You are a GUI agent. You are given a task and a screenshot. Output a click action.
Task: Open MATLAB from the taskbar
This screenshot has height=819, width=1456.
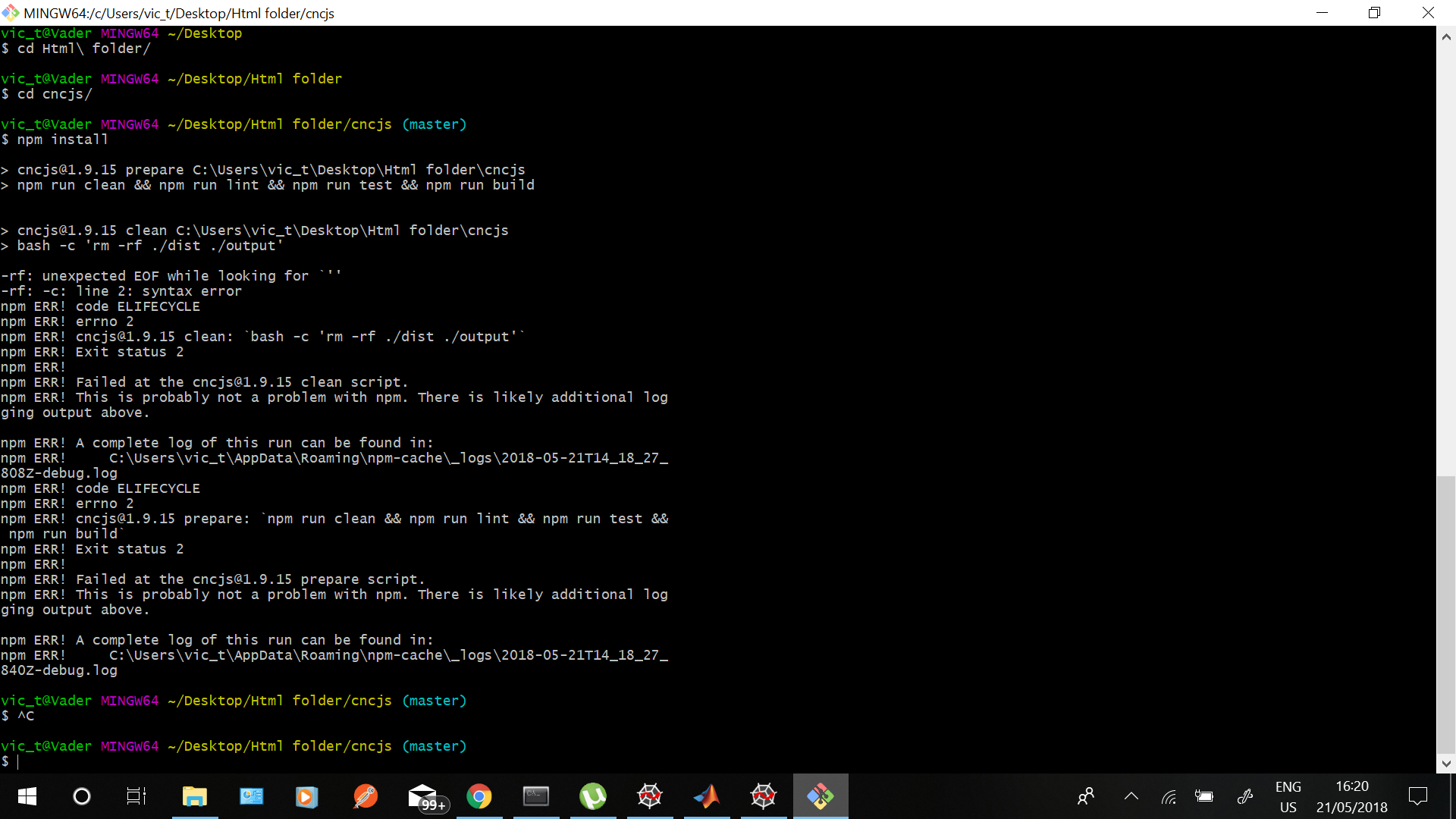[707, 796]
